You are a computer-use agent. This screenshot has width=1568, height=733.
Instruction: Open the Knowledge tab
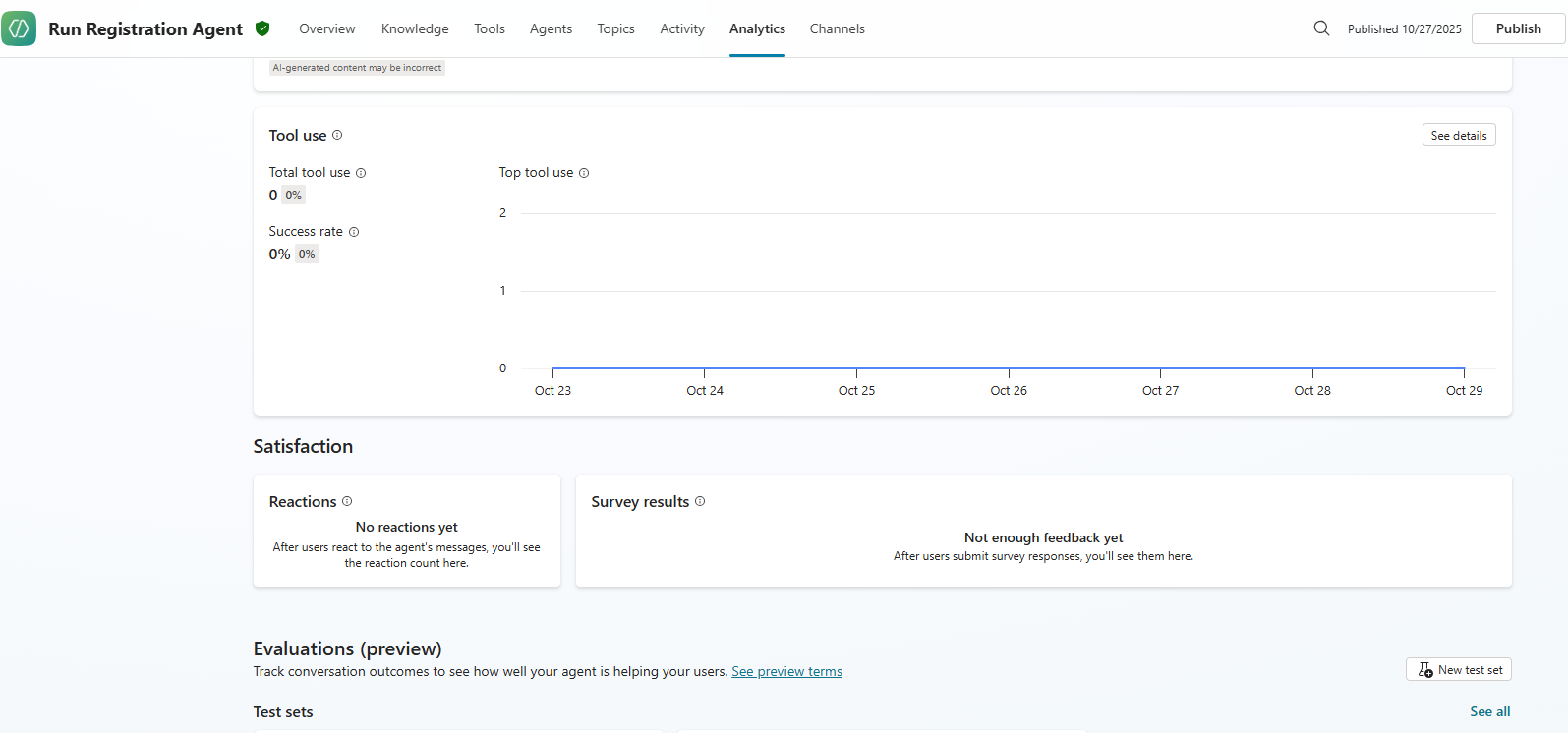coord(415,28)
